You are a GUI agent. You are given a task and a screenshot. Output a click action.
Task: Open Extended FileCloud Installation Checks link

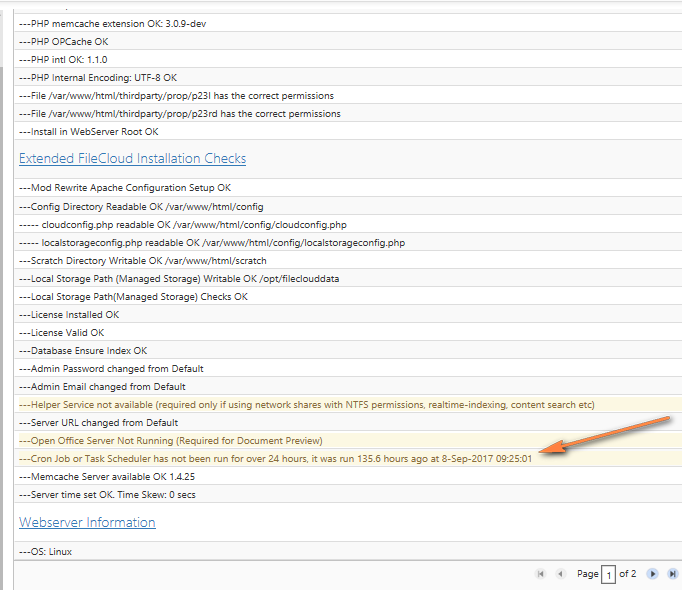(x=132, y=159)
